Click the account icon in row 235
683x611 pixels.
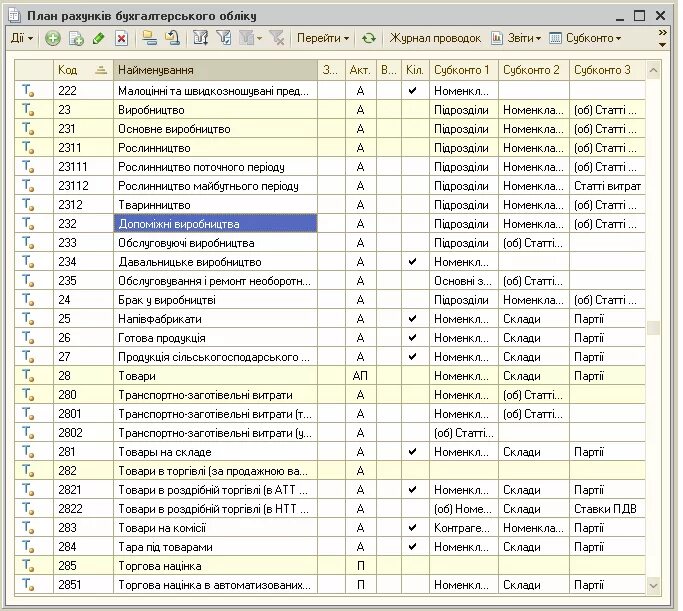pos(29,281)
